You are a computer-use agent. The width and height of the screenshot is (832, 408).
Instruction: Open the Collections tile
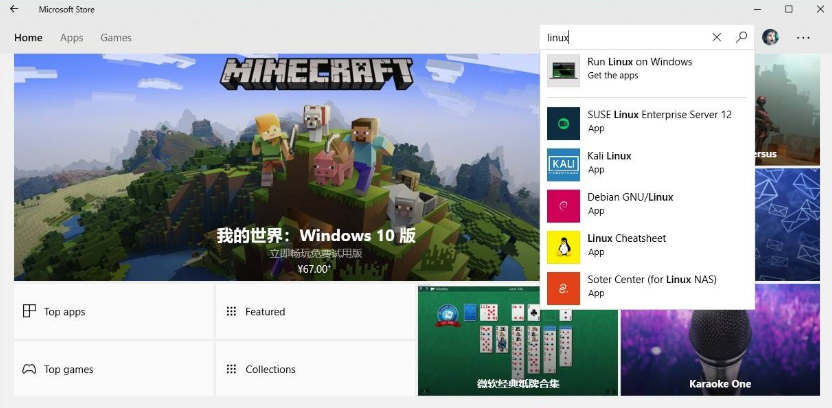tap(315, 369)
